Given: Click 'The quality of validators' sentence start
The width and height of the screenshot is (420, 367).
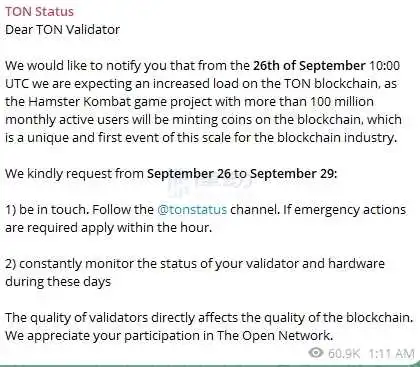Looking at the screenshot, I should [x=76, y=318].
